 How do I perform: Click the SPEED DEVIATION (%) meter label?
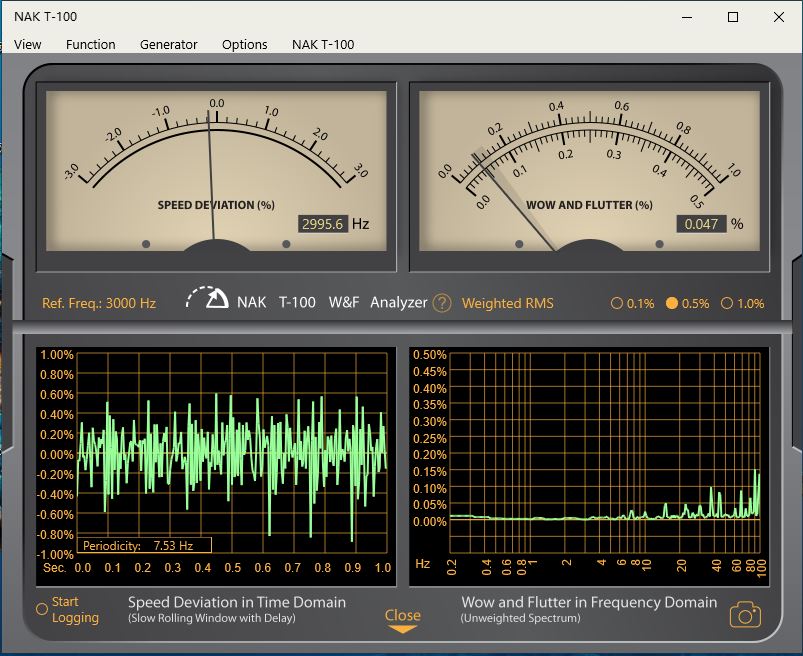click(x=216, y=205)
